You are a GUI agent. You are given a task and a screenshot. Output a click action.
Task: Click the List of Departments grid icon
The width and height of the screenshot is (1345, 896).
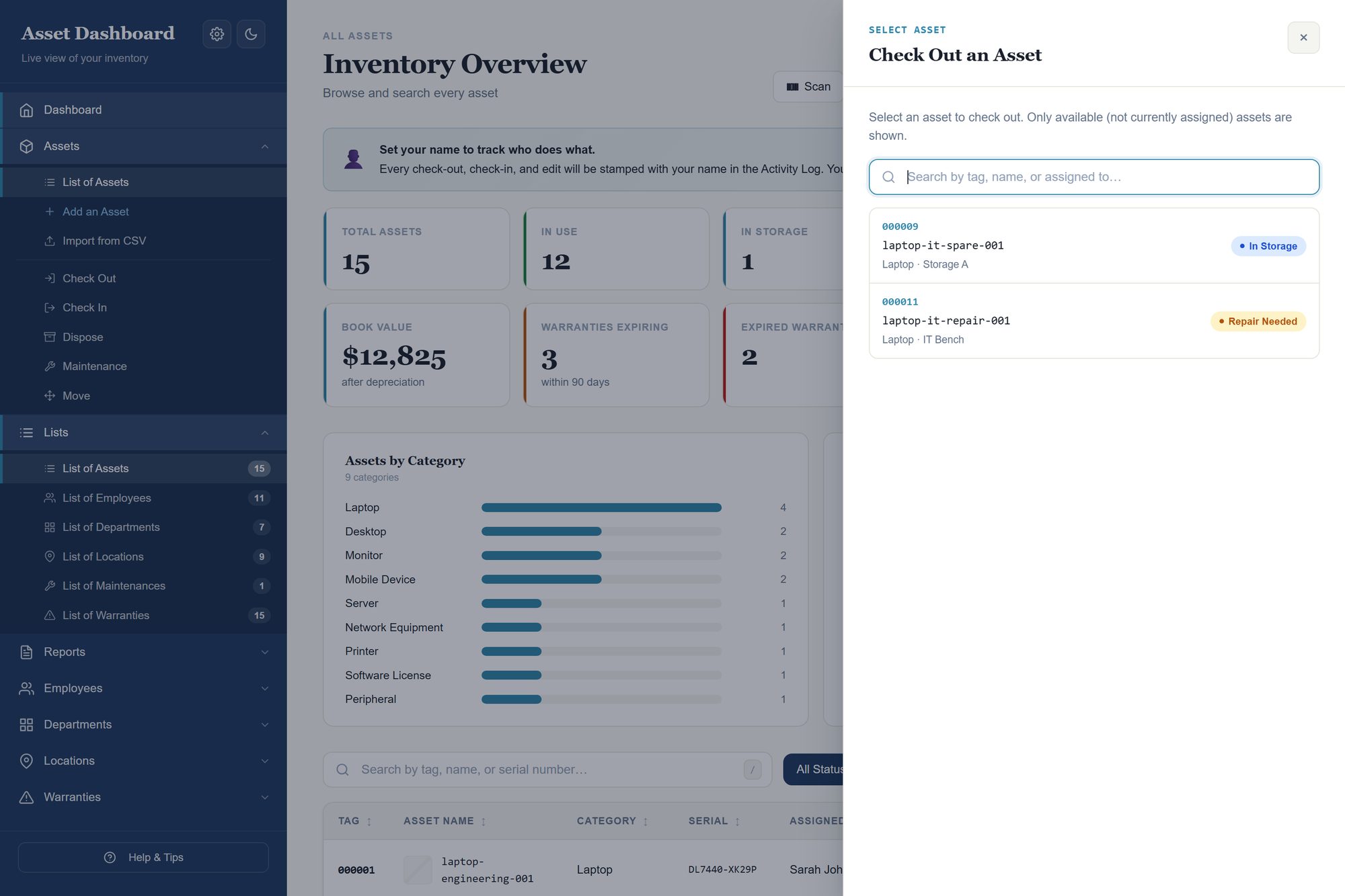pos(50,528)
